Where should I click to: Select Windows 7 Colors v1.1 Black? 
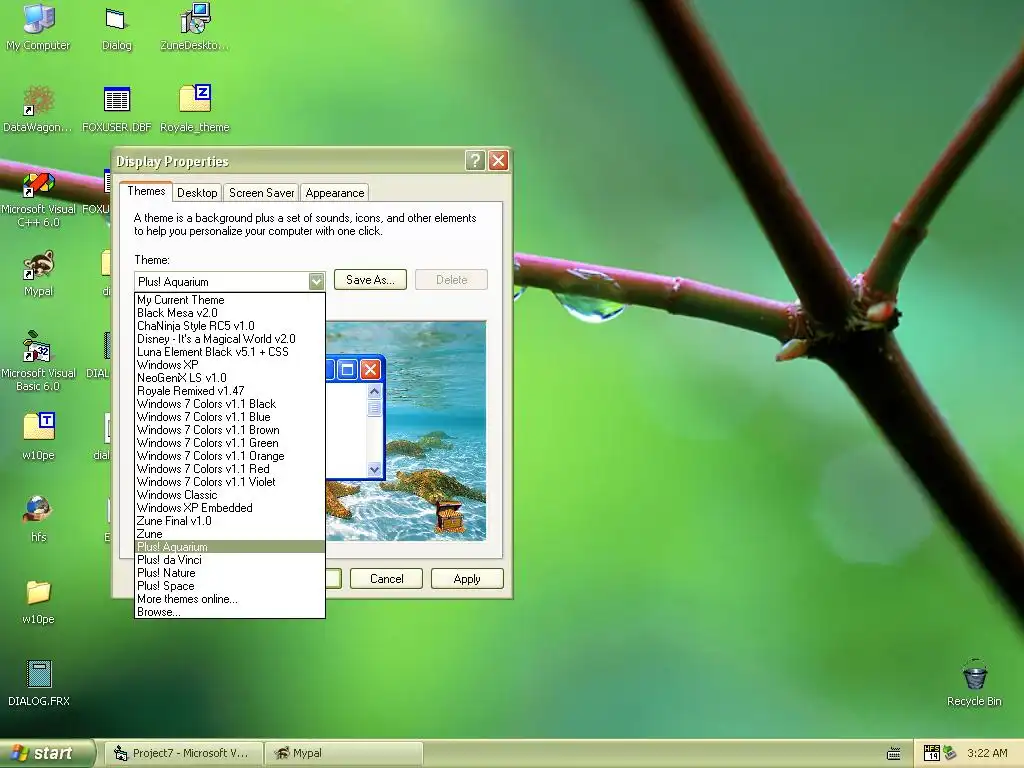pos(230,404)
